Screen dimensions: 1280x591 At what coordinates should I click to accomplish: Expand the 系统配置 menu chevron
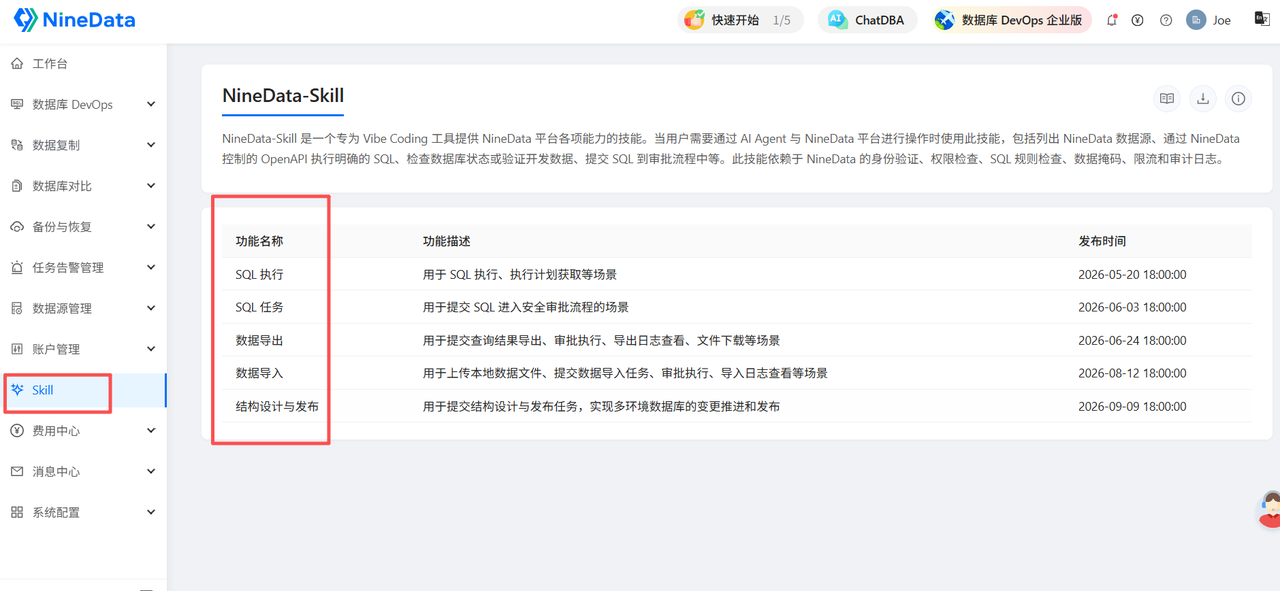click(151, 512)
